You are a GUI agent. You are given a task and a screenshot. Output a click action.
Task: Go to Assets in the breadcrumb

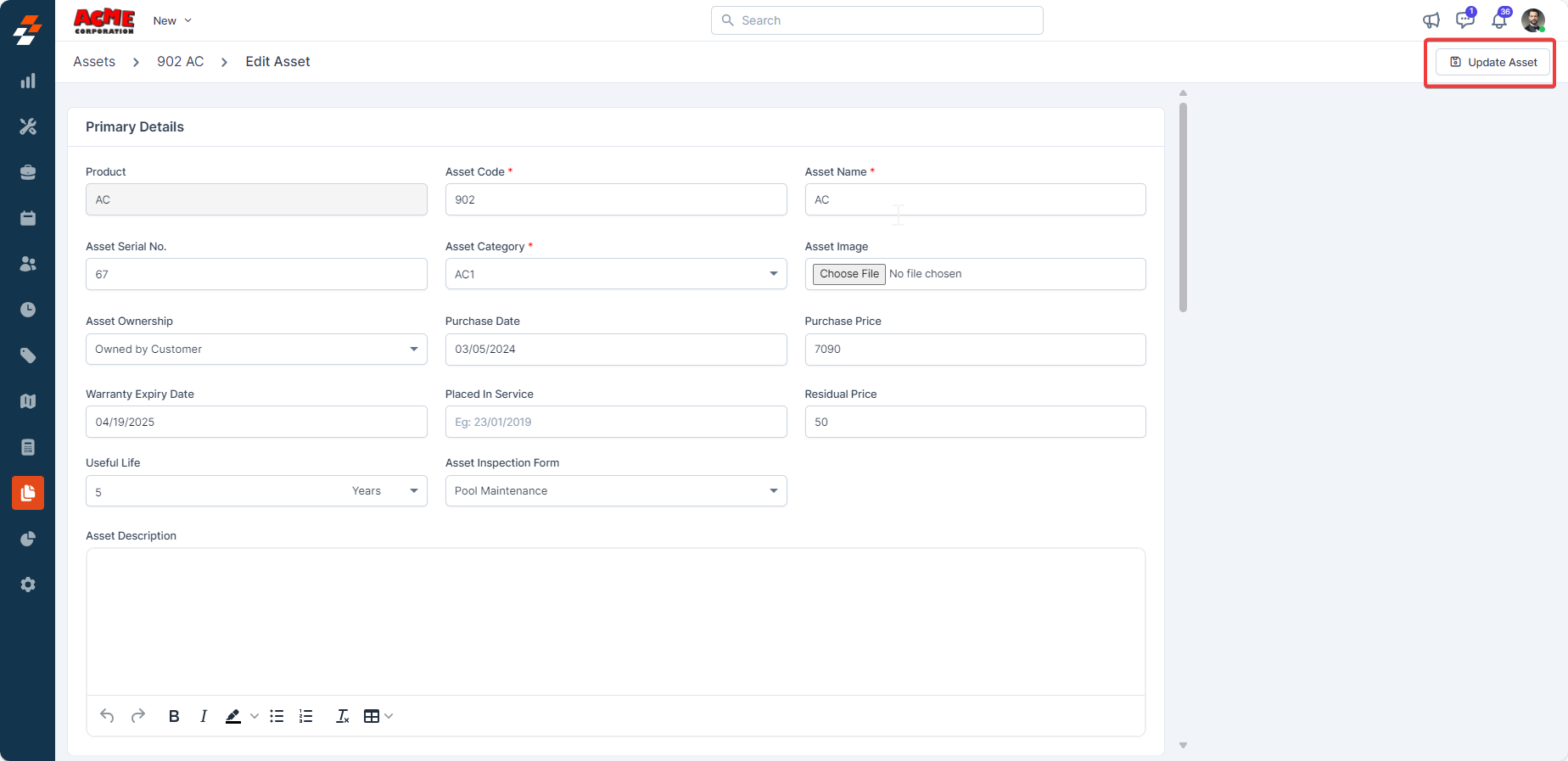click(94, 62)
